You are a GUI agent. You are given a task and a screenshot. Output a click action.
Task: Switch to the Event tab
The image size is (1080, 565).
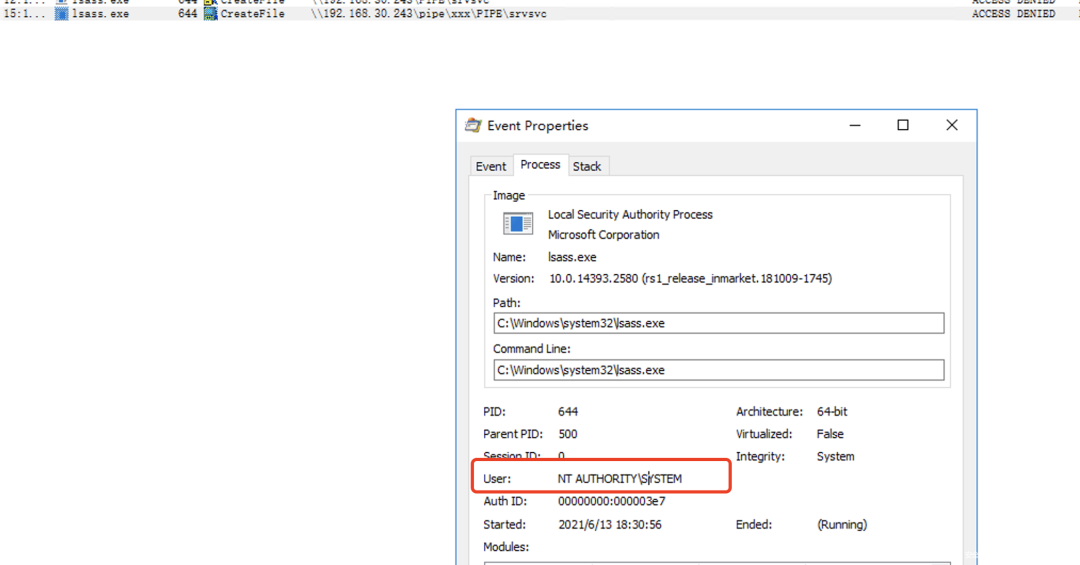pyautogui.click(x=490, y=166)
